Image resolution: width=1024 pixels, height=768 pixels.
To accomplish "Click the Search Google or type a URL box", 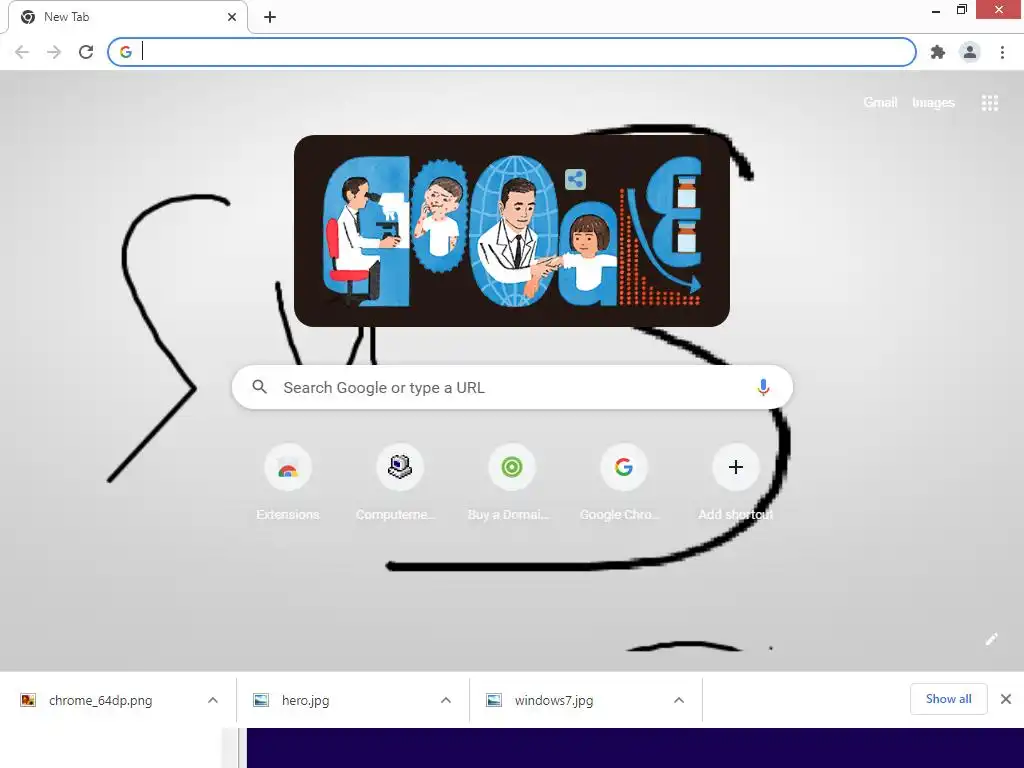I will pyautogui.click(x=512, y=387).
